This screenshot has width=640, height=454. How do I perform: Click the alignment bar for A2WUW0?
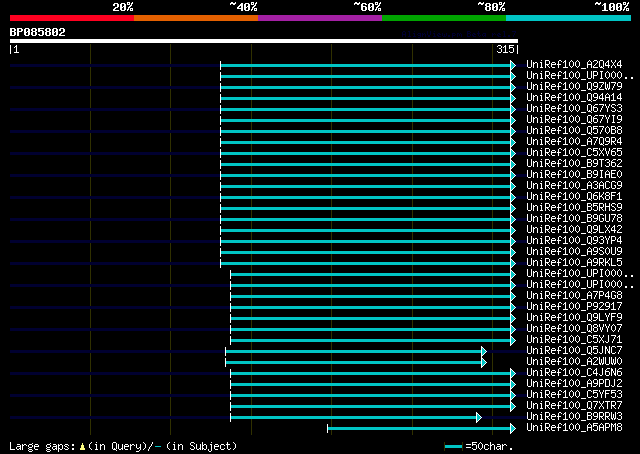coord(353,363)
